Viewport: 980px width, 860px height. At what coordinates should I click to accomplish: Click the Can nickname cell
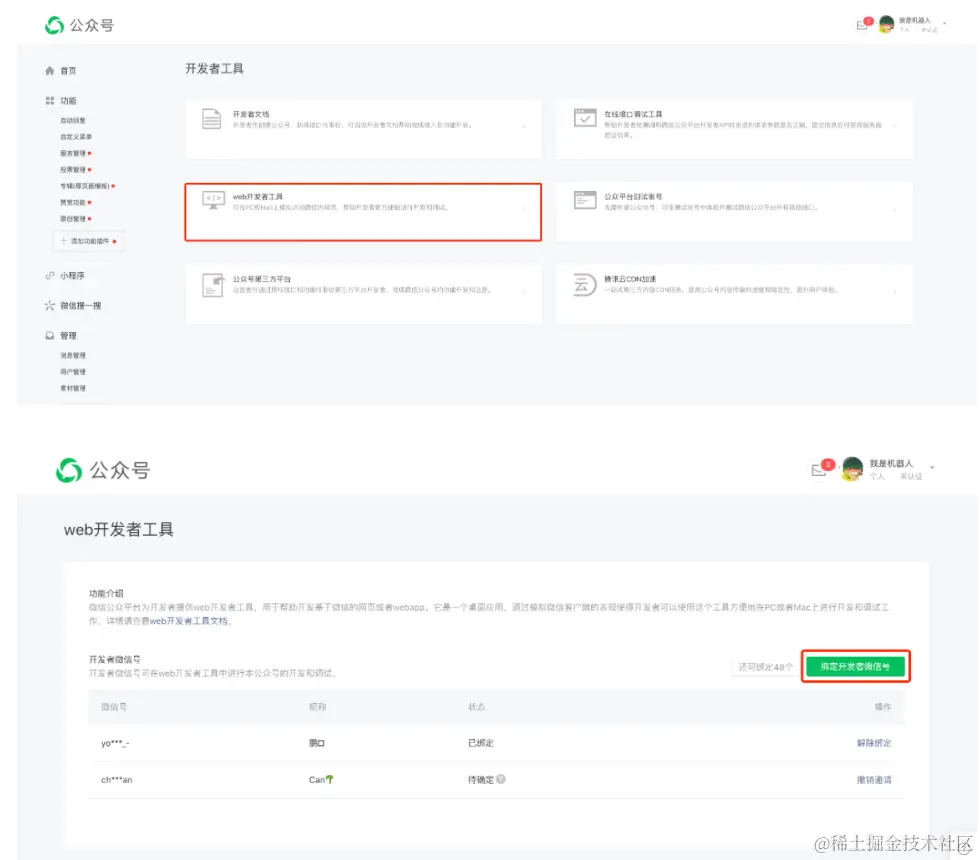(x=321, y=779)
